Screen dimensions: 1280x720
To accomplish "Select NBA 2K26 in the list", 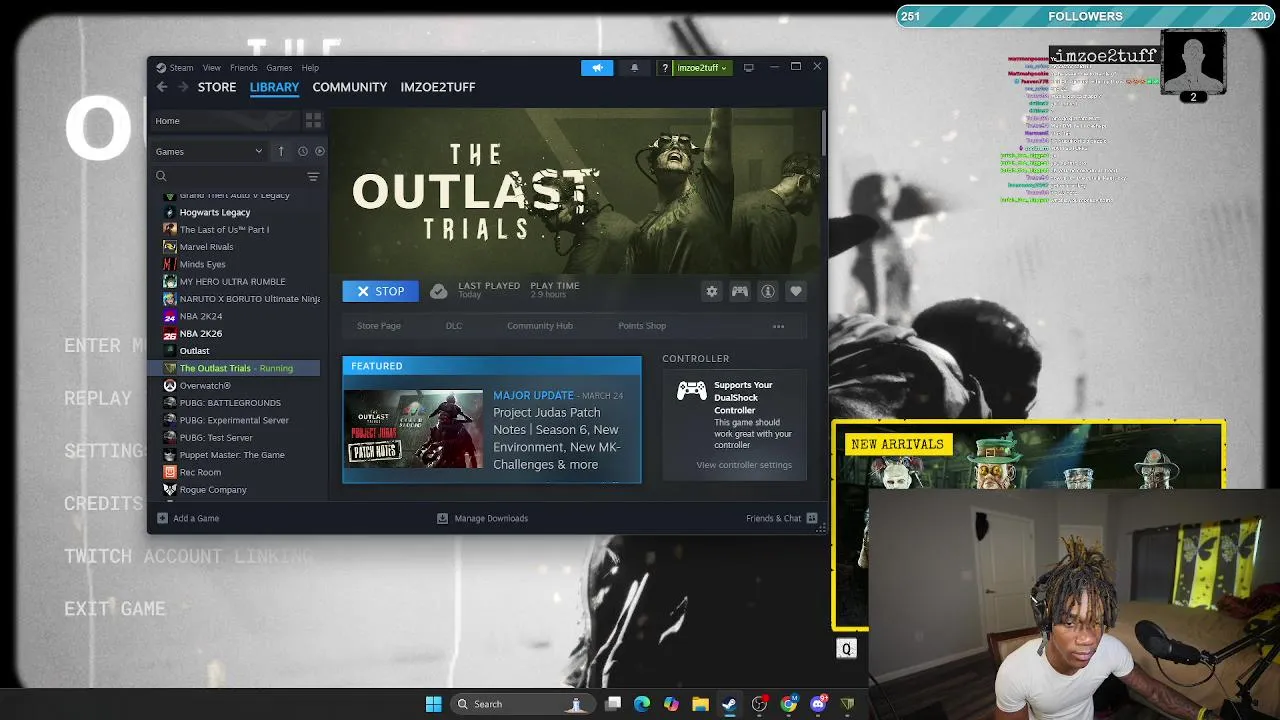I will 201,334.
